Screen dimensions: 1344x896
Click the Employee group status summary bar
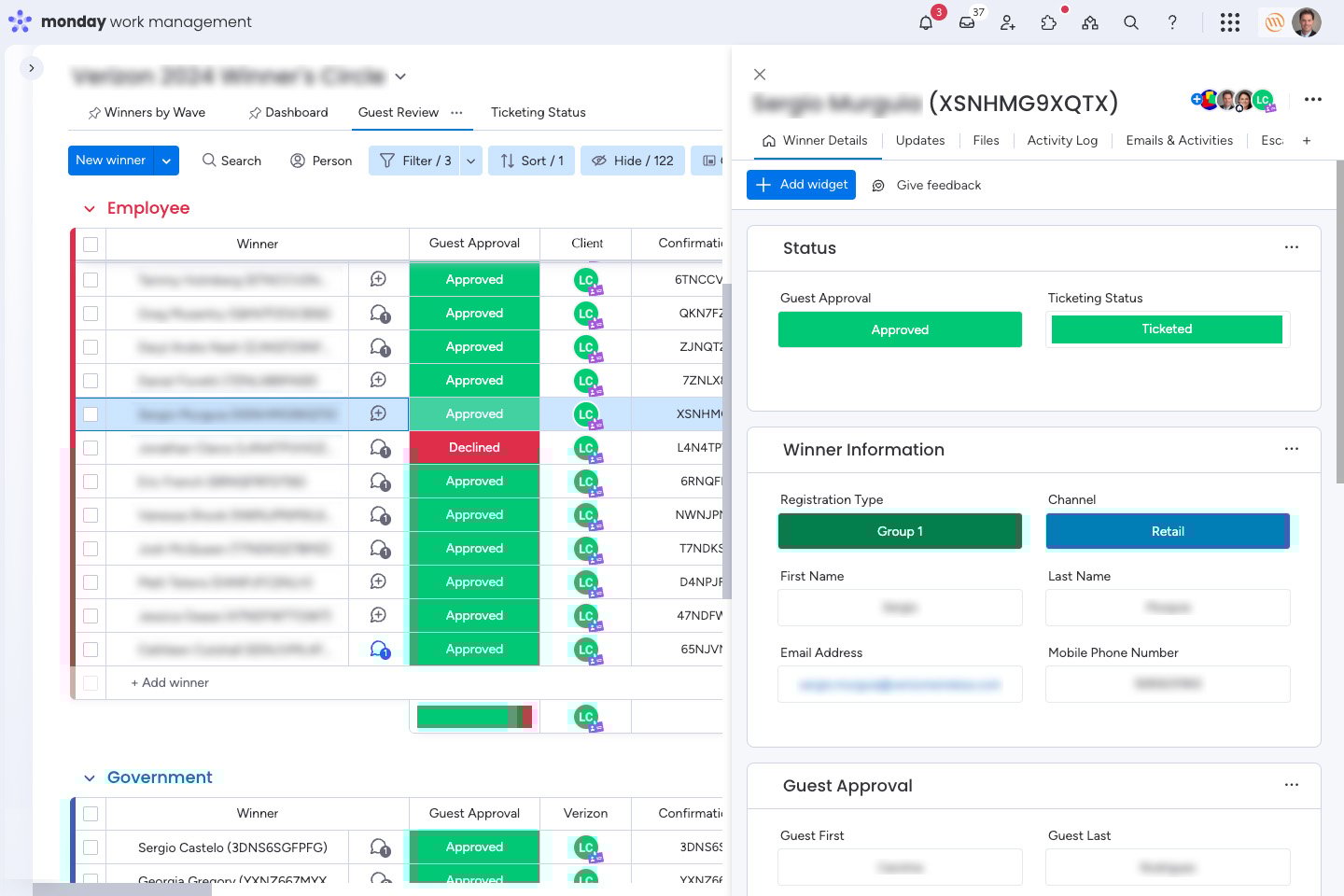pyautogui.click(x=474, y=717)
